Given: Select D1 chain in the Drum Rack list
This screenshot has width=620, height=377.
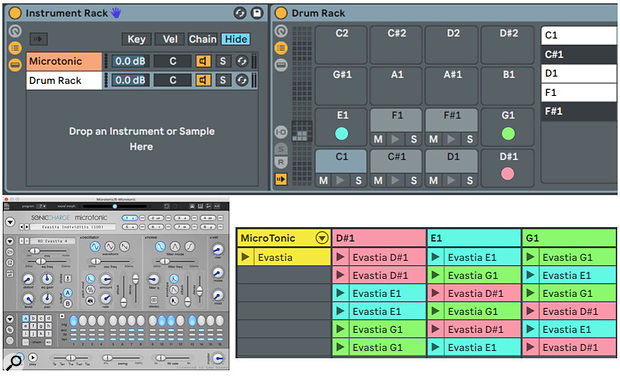Looking at the screenshot, I should coord(579,73).
